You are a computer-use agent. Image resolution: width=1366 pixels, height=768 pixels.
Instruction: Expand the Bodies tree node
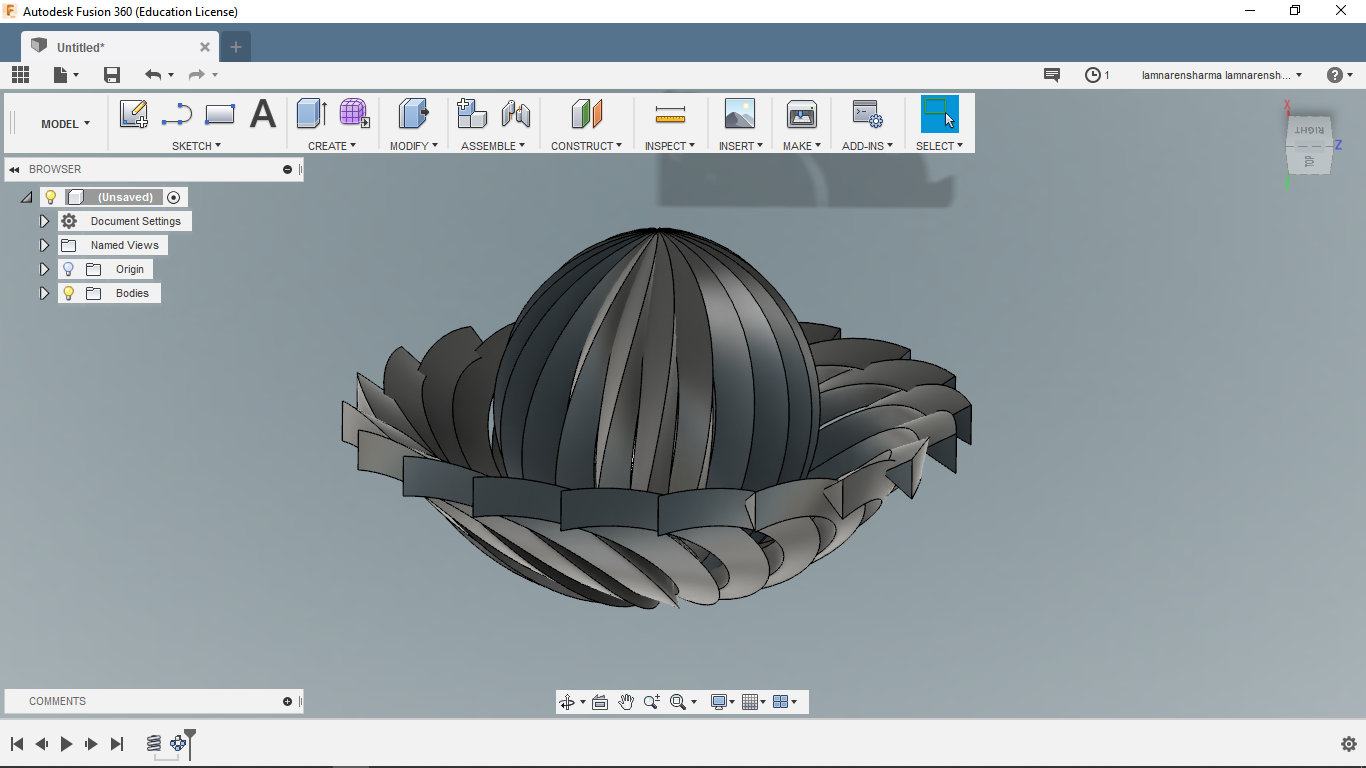tap(44, 293)
